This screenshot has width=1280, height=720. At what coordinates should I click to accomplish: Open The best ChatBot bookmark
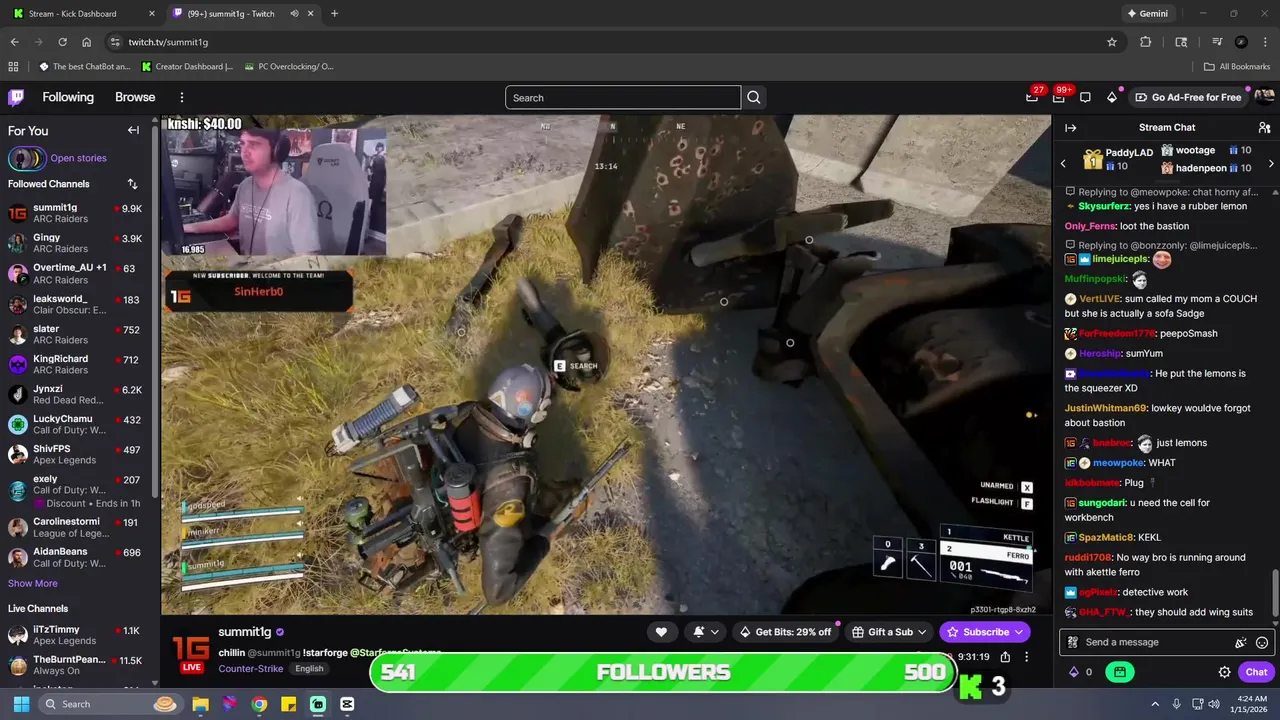click(84, 67)
